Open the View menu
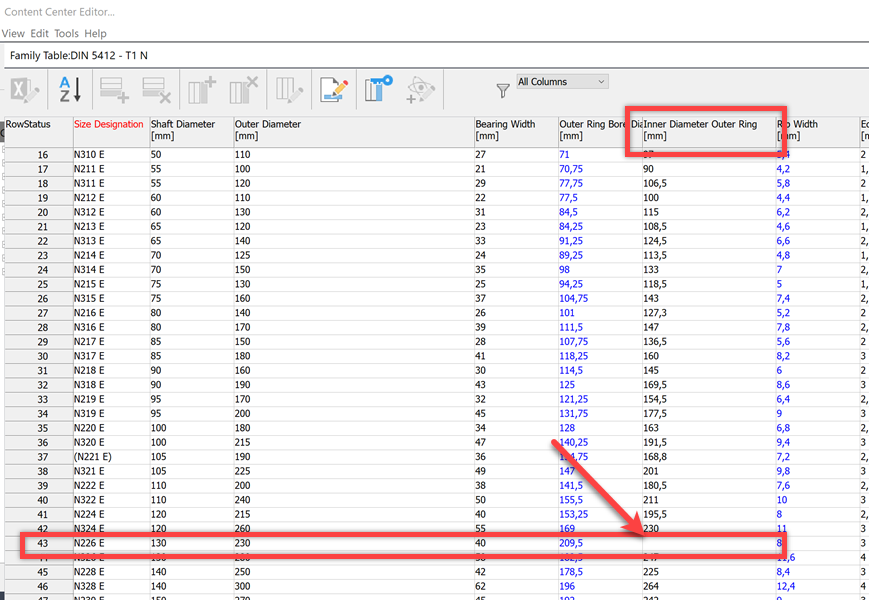Screen dimensions: 869x600 (x=13, y=33)
